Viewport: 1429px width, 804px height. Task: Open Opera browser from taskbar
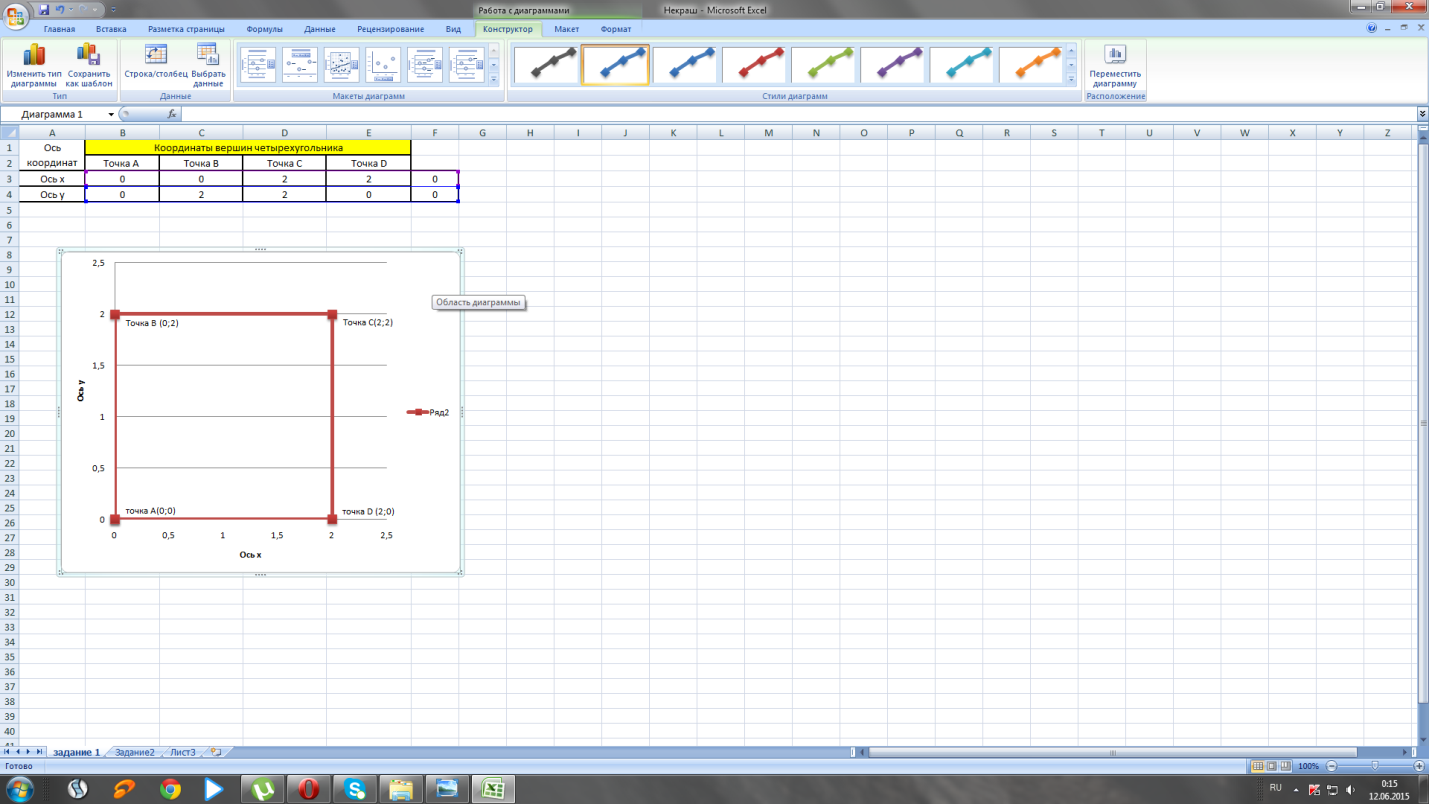click(x=308, y=789)
